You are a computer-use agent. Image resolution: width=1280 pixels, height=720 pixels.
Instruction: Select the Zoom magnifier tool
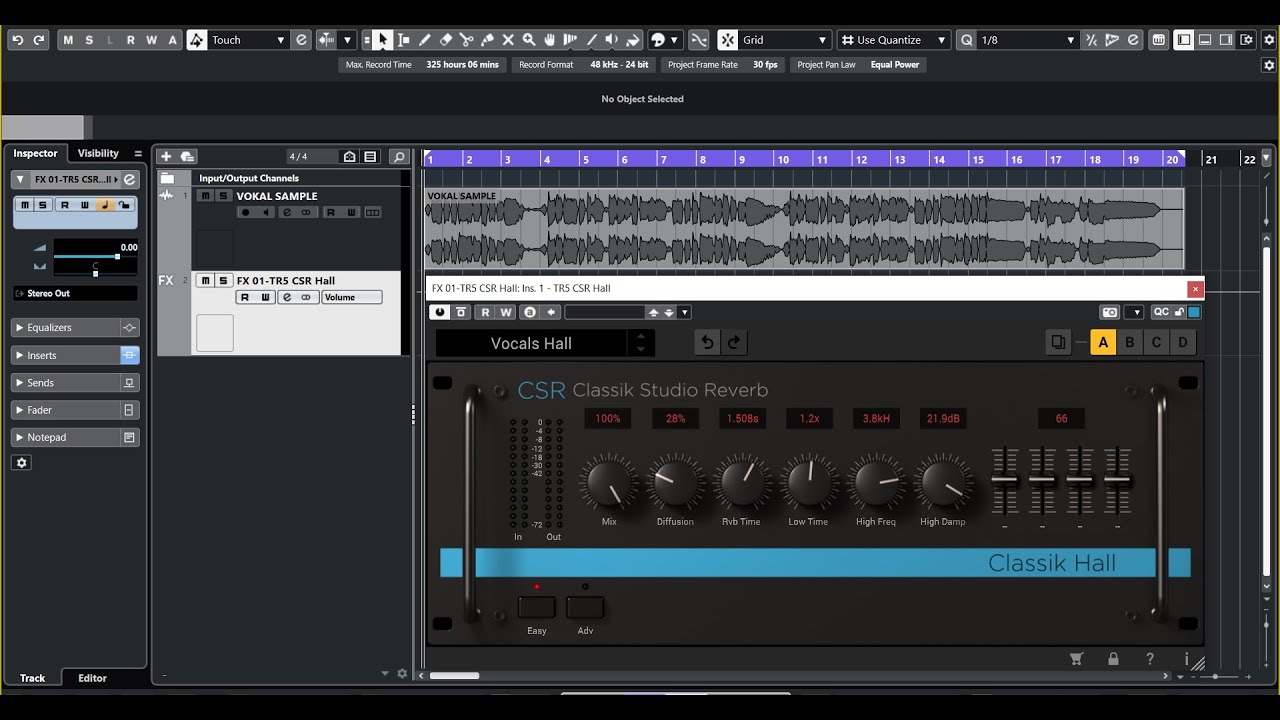pyautogui.click(x=529, y=40)
